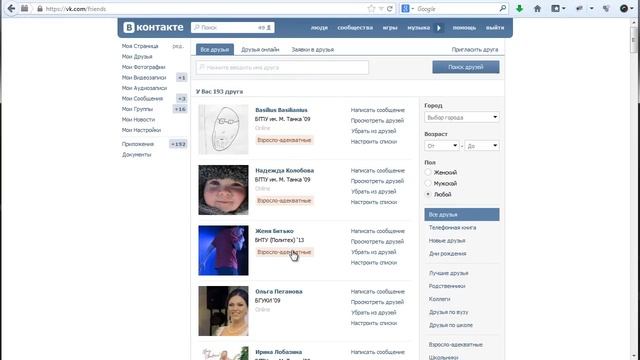Screen dimensions: 640x360
Task: Click the +152 counter beside Приложения
Action: tap(178, 144)
